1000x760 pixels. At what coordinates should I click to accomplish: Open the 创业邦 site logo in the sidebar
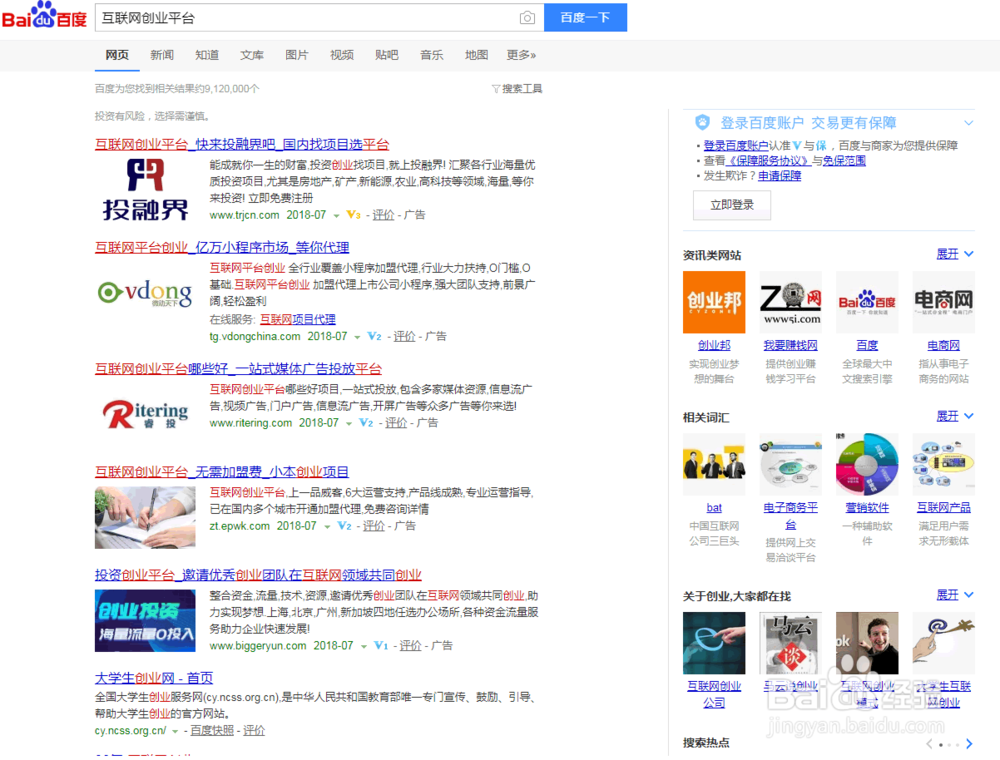click(x=714, y=303)
